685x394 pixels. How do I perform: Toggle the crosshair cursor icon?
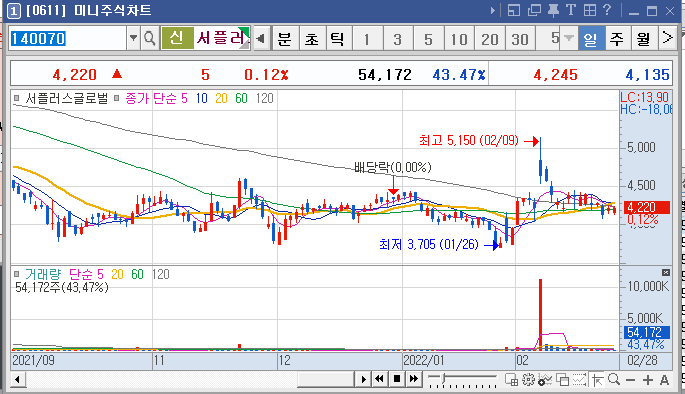(x=597, y=380)
